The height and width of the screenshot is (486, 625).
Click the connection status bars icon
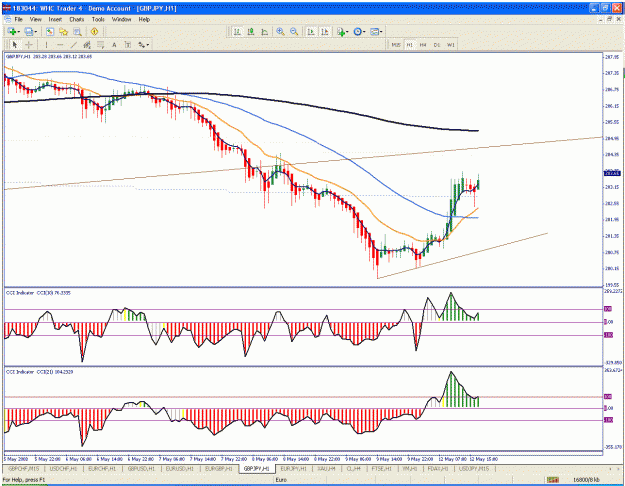click(552, 480)
